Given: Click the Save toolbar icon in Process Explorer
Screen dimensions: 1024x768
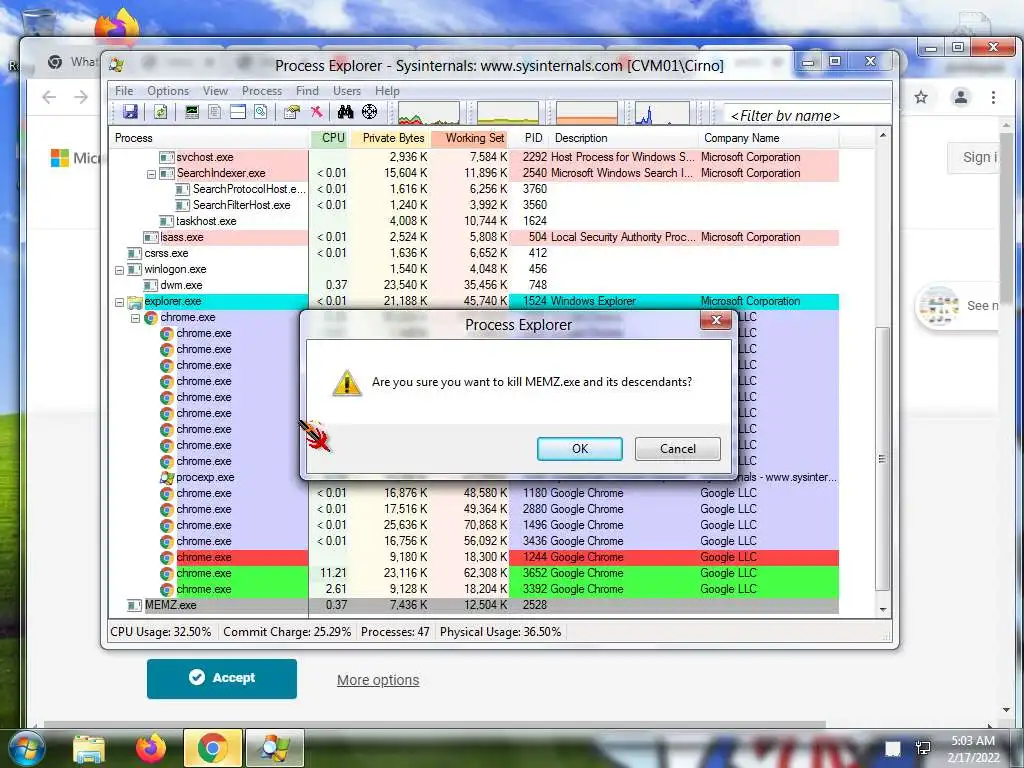Looking at the screenshot, I should point(130,112).
